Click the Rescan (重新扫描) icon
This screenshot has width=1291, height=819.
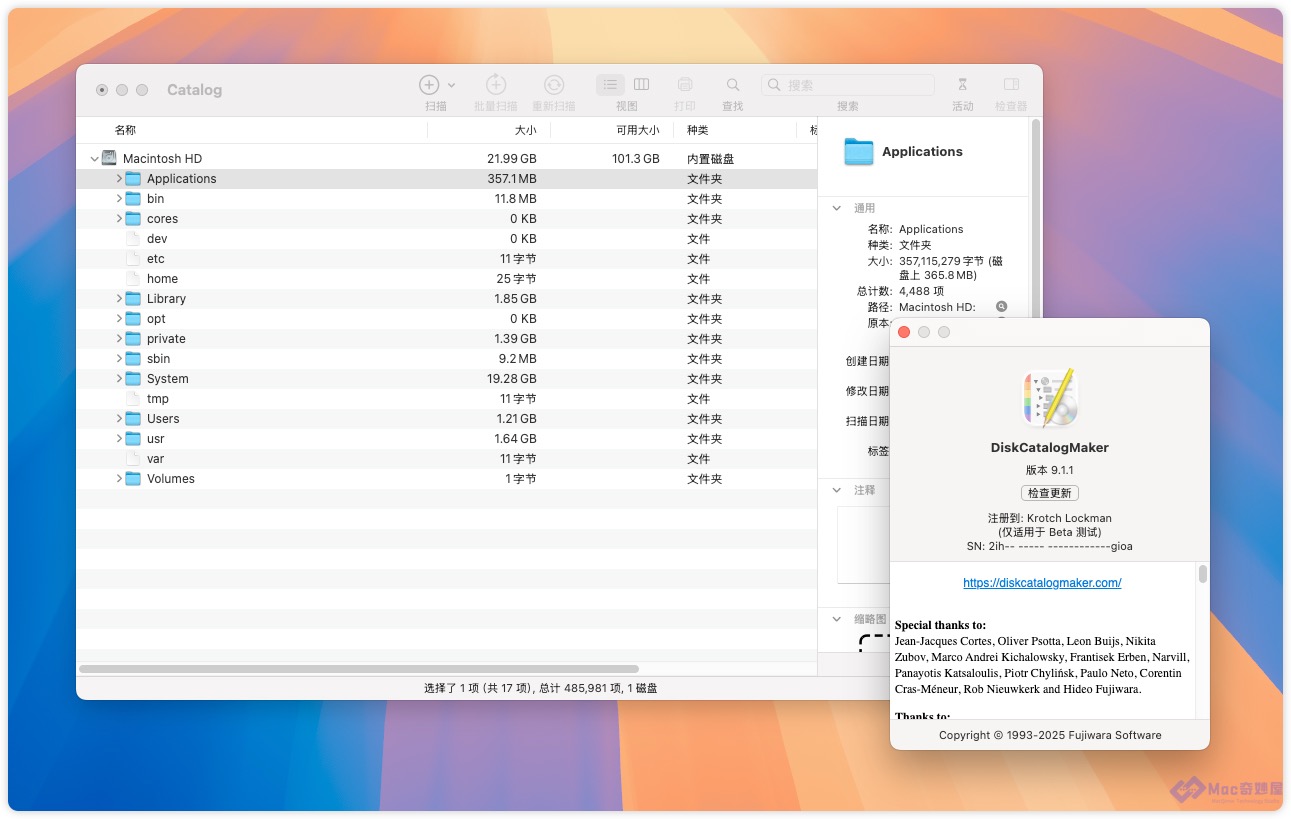point(554,85)
